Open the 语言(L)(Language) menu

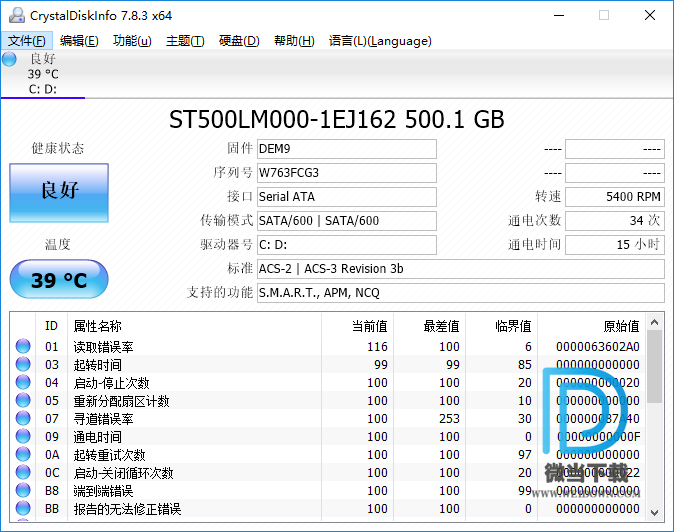(x=380, y=41)
